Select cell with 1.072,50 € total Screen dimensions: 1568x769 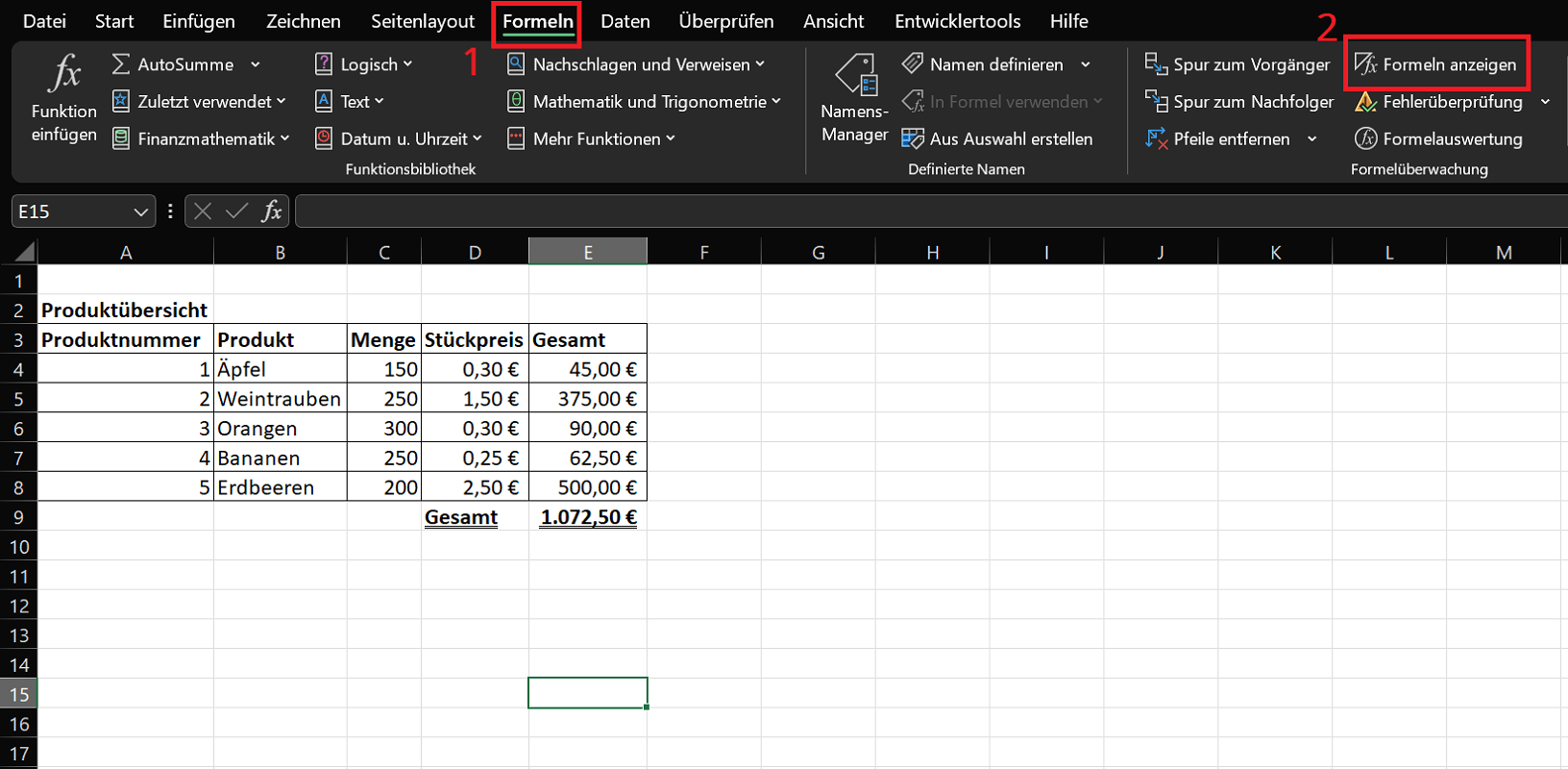(588, 517)
